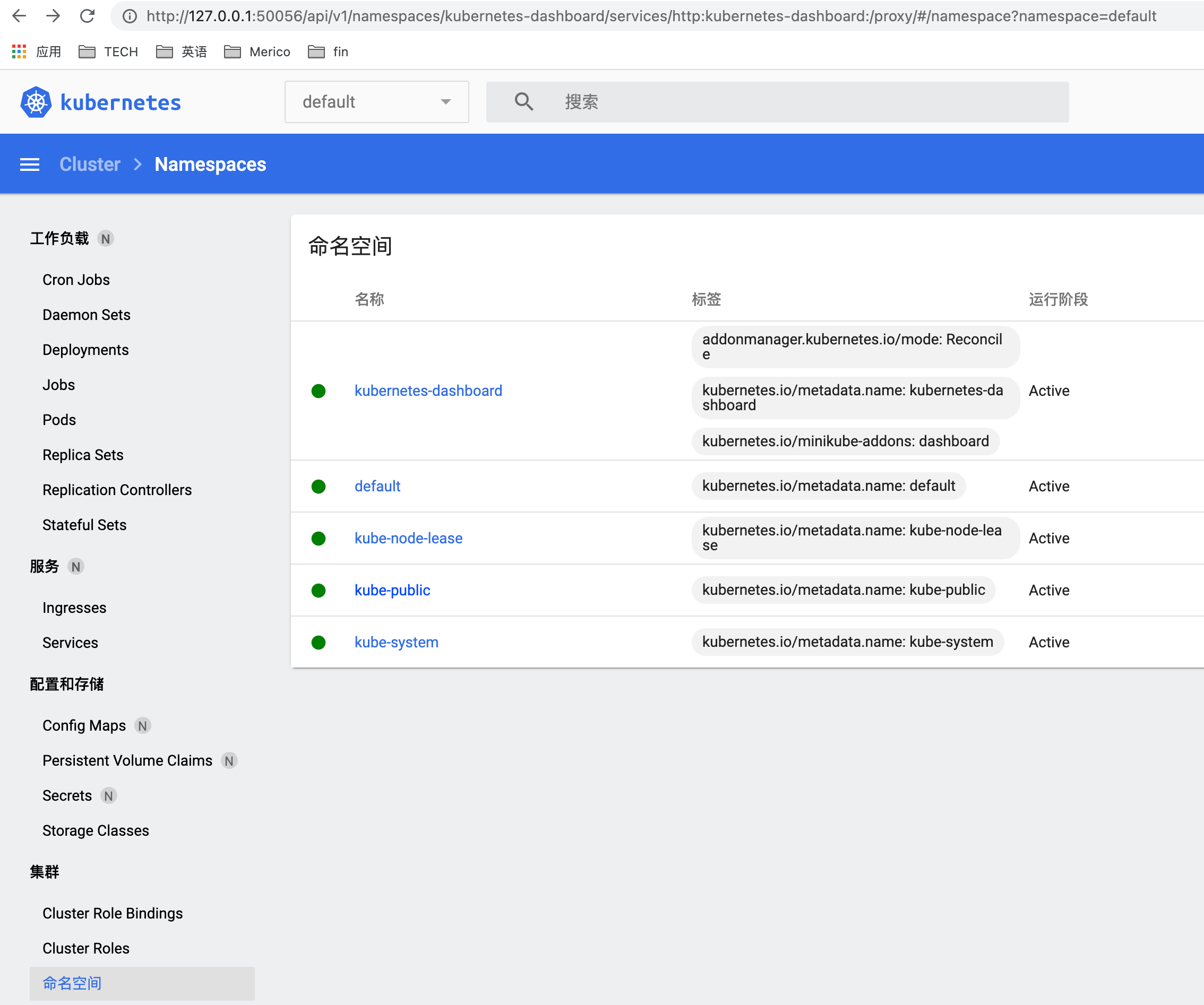This screenshot has height=1005, width=1204.
Task: Click the Kubernetes helm logo icon
Action: 36,102
